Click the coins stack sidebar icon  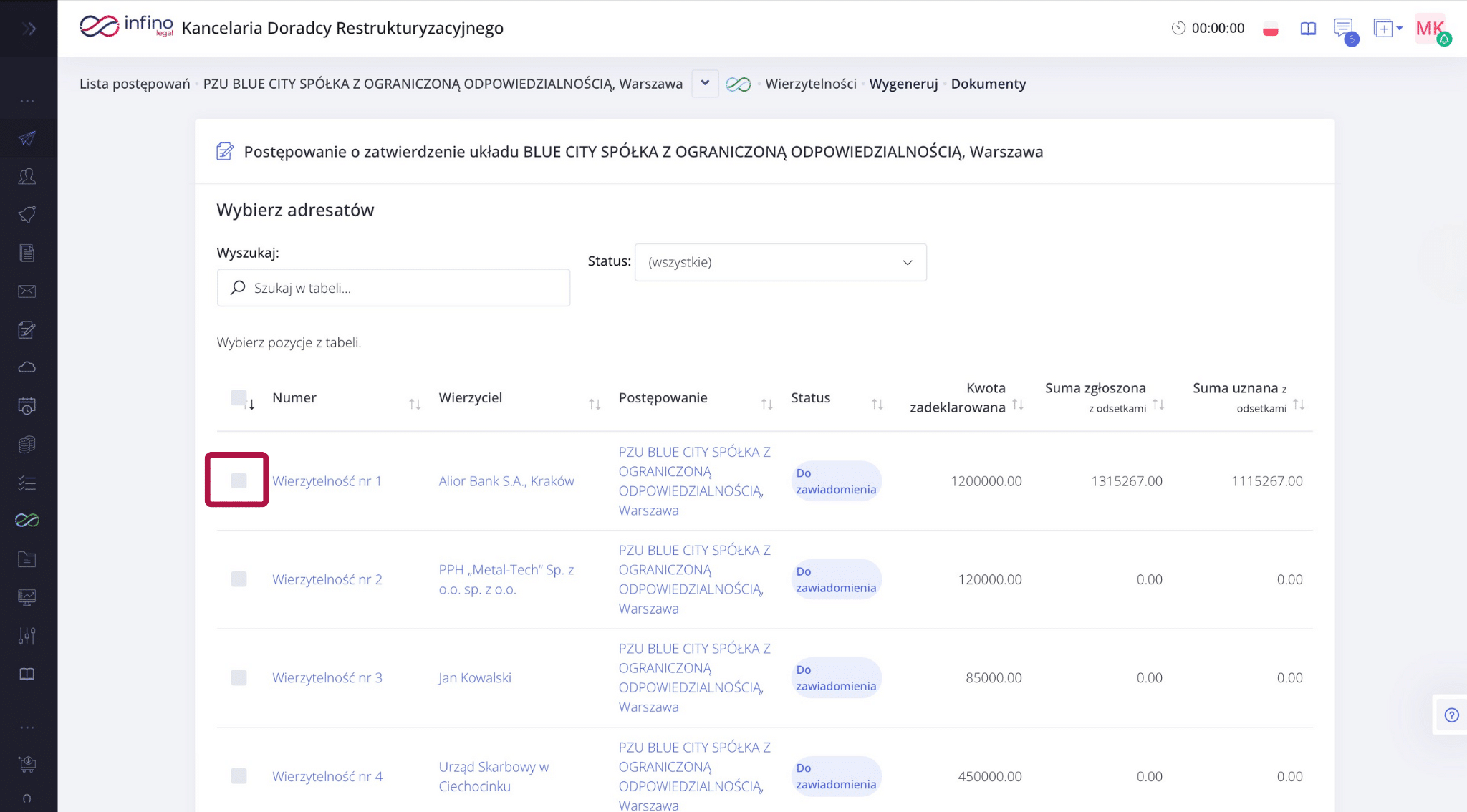point(27,444)
